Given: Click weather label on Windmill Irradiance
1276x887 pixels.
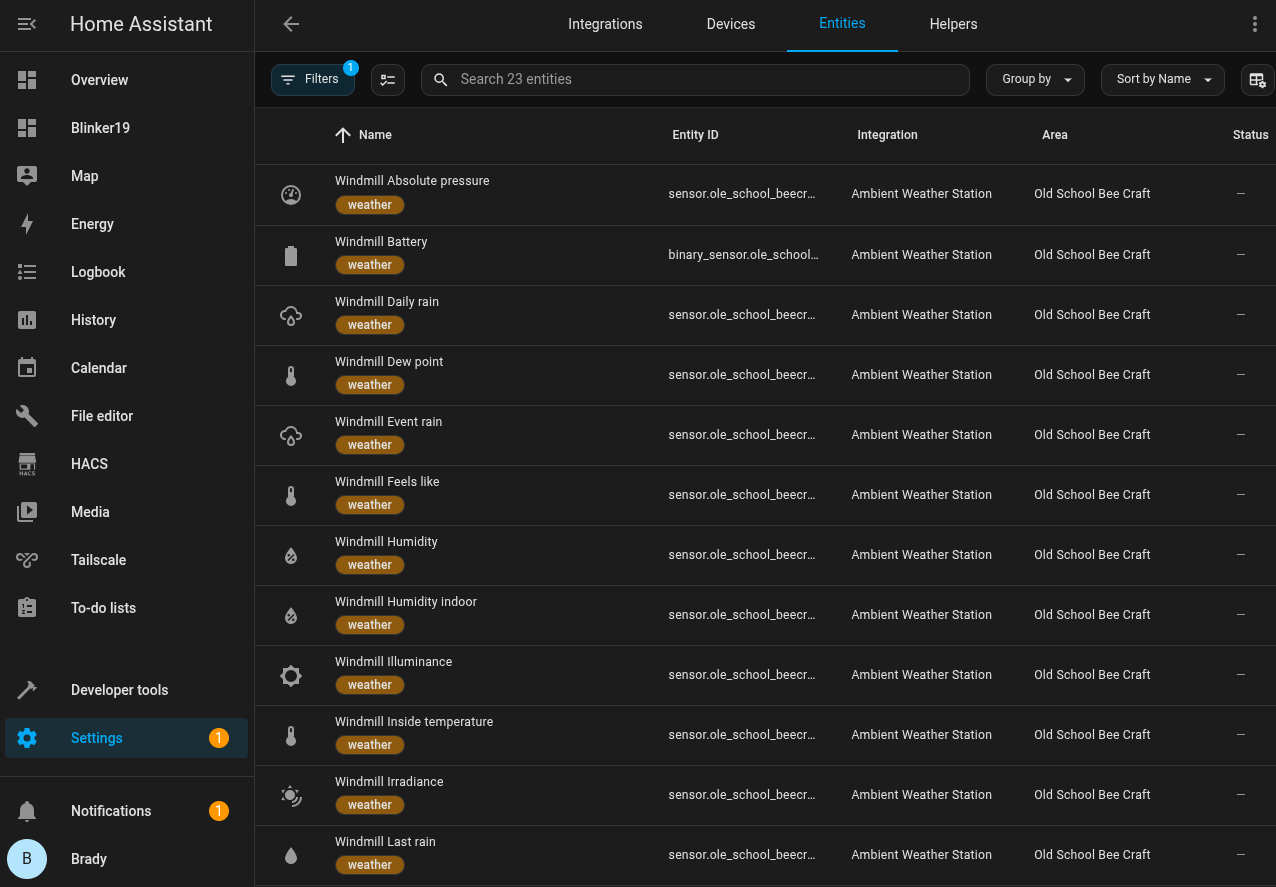Looking at the screenshot, I should coord(370,805).
